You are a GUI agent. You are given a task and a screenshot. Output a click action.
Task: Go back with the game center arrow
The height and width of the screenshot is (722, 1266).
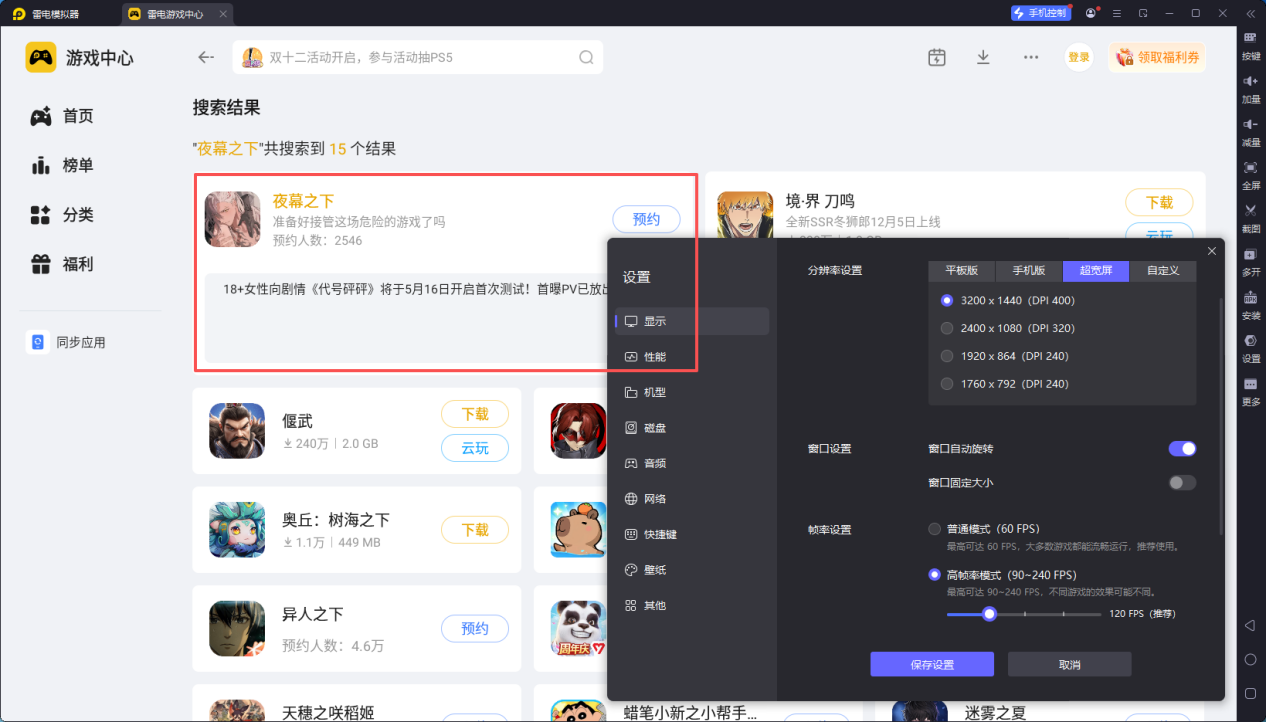click(206, 57)
